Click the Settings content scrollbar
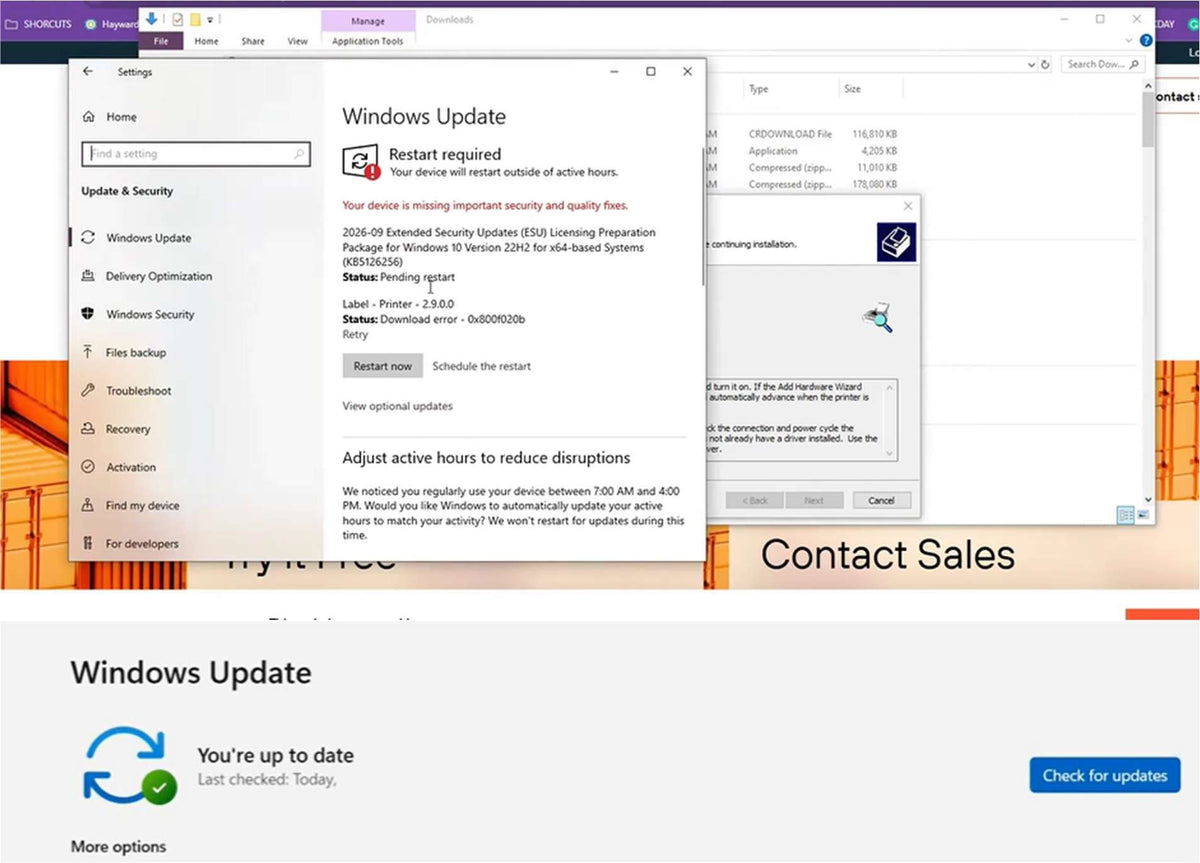The height and width of the screenshot is (863, 1200). tap(703, 215)
